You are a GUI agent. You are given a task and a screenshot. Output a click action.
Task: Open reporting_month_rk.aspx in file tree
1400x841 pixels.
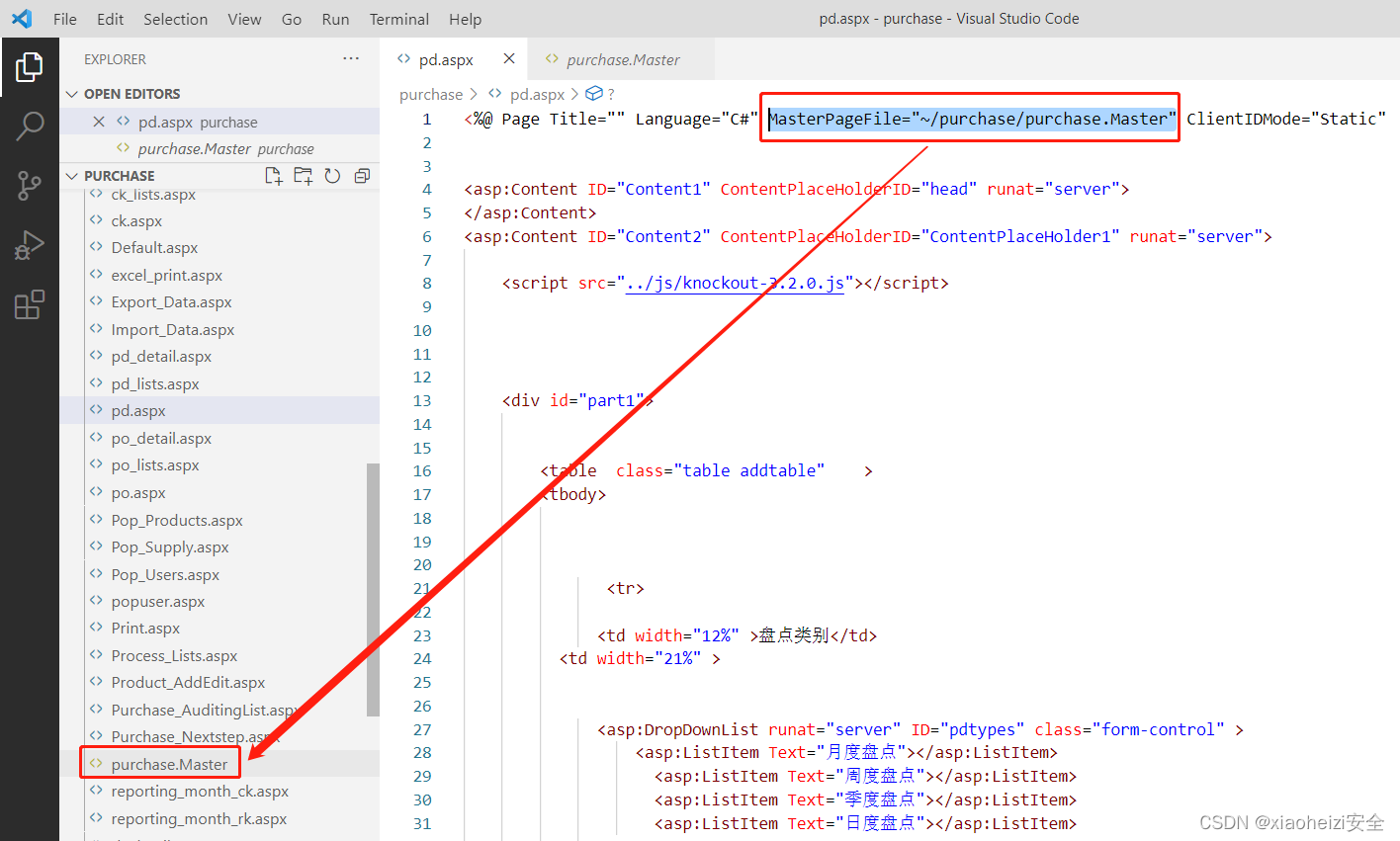click(199, 819)
